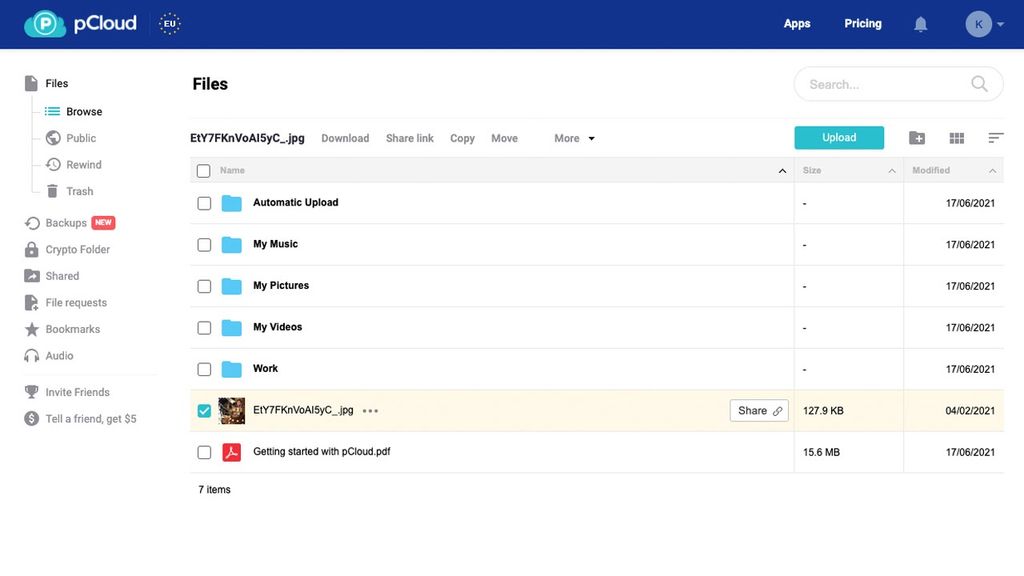Image resolution: width=1024 pixels, height=576 pixels.
Task: Open the notifications bell
Action: point(920,23)
